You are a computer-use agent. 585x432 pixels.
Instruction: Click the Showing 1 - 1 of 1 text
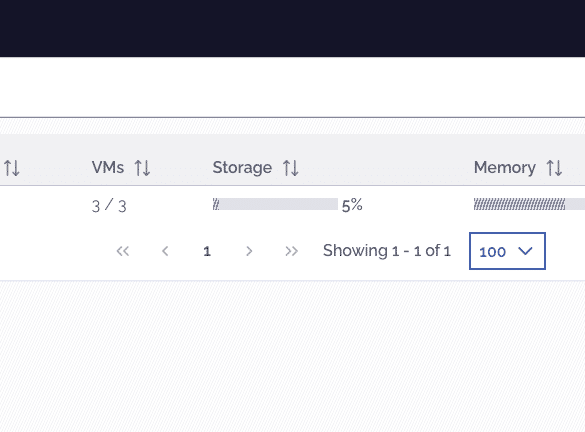coord(387,251)
